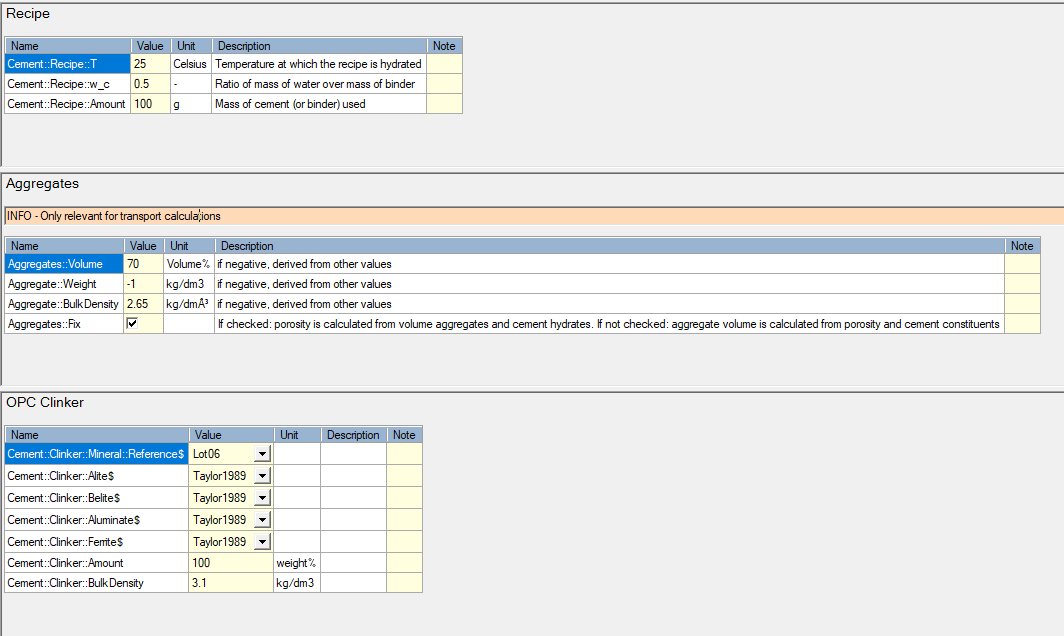
Task: Expand the Aluminate model dropdown
Action: [262, 520]
